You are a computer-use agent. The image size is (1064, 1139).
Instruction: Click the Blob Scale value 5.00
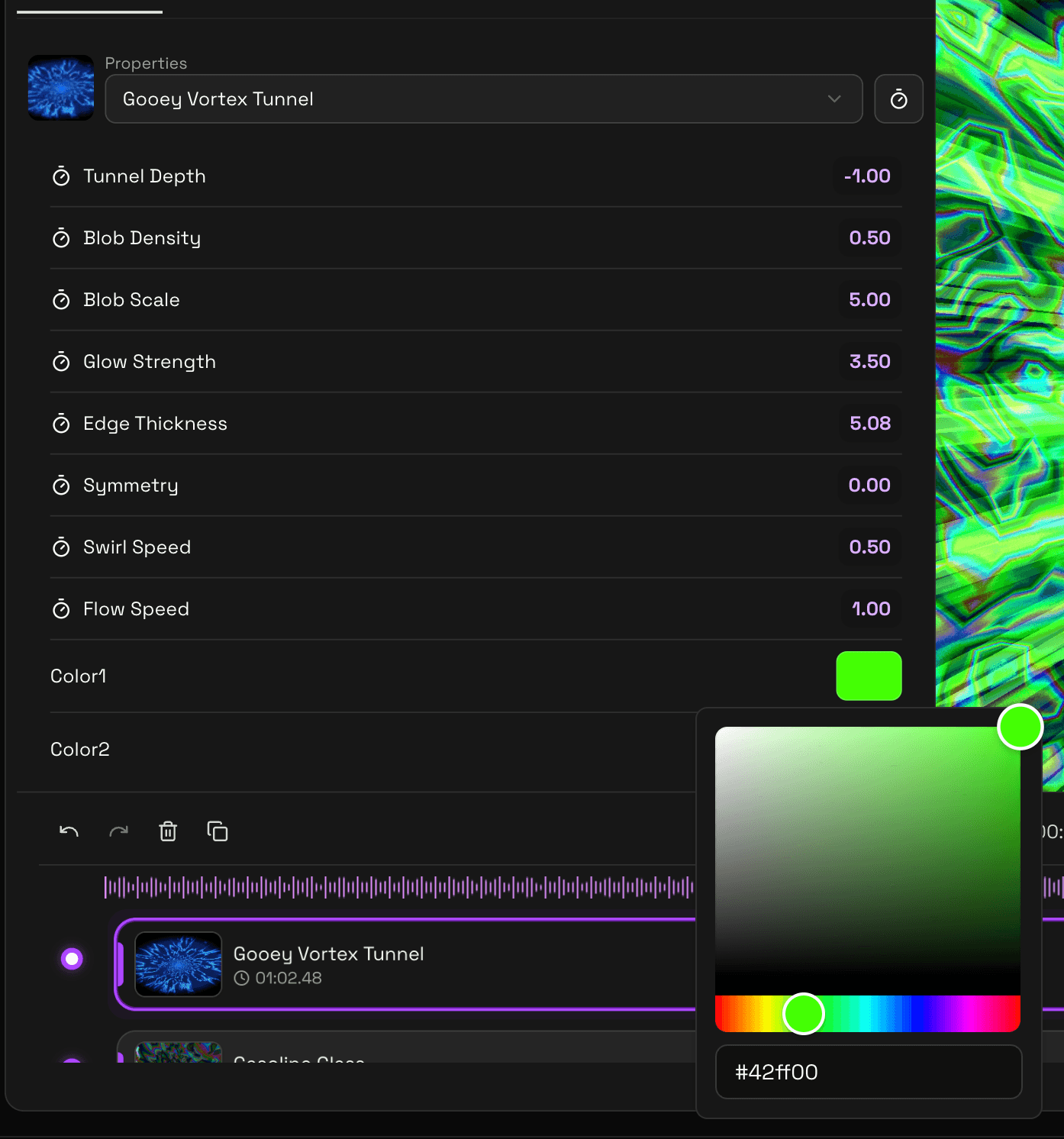point(869,300)
